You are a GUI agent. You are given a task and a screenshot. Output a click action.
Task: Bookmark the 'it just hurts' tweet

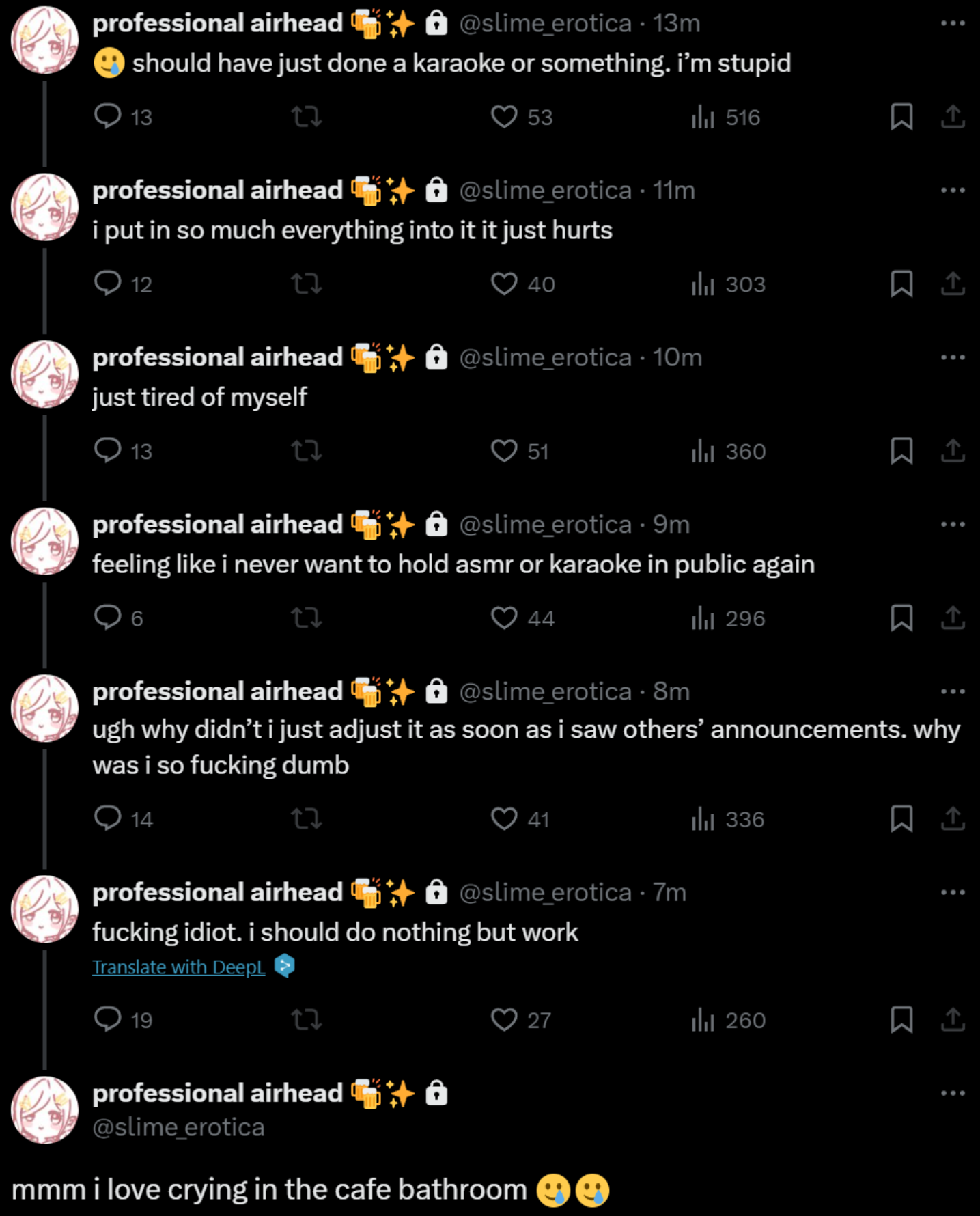coord(901,284)
